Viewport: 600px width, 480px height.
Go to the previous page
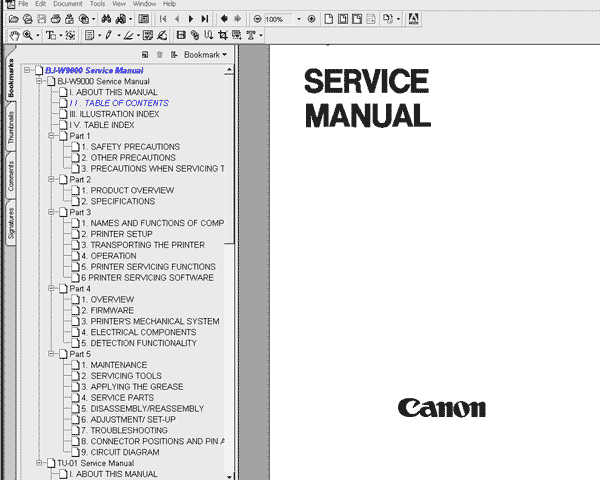pyautogui.click(x=177, y=19)
